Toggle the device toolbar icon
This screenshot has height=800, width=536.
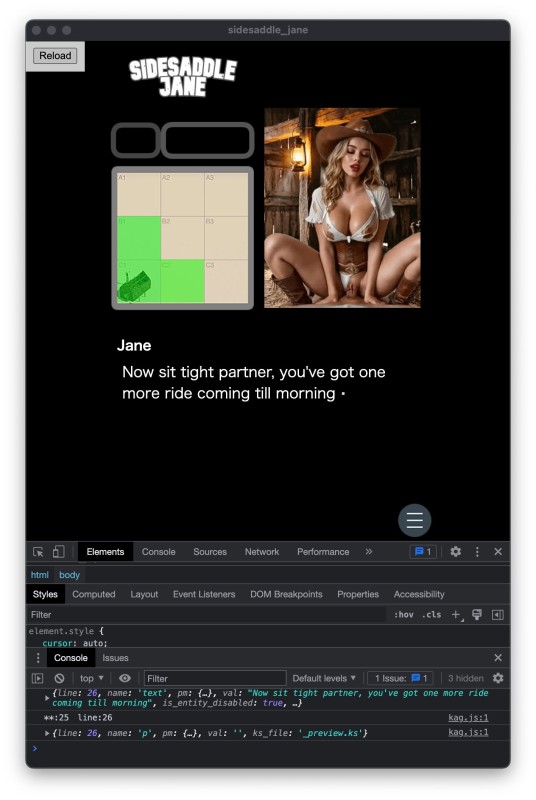click(59, 552)
